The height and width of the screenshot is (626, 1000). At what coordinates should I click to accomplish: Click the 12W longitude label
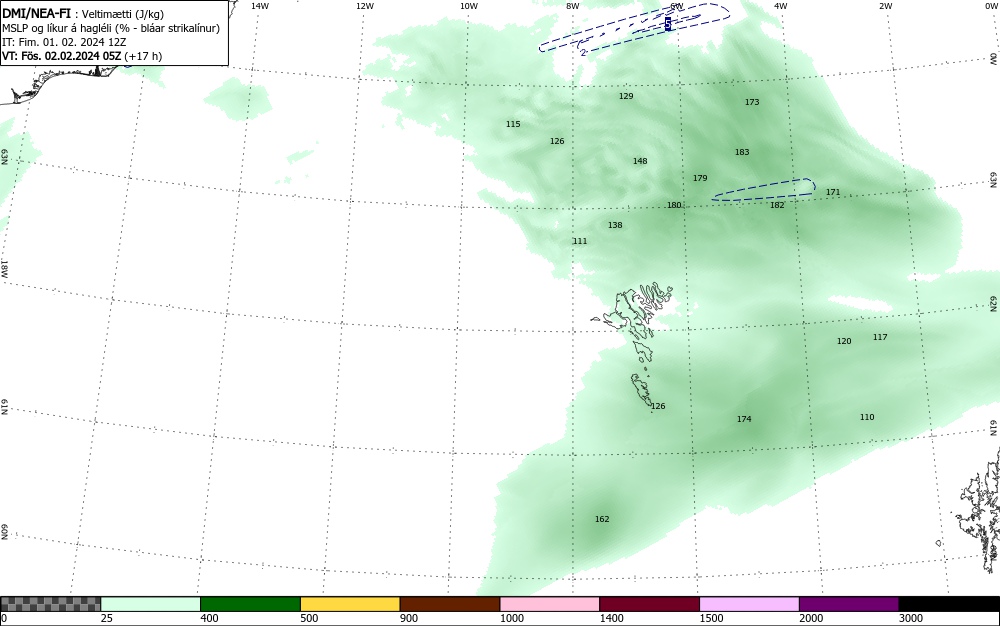tap(364, 6)
